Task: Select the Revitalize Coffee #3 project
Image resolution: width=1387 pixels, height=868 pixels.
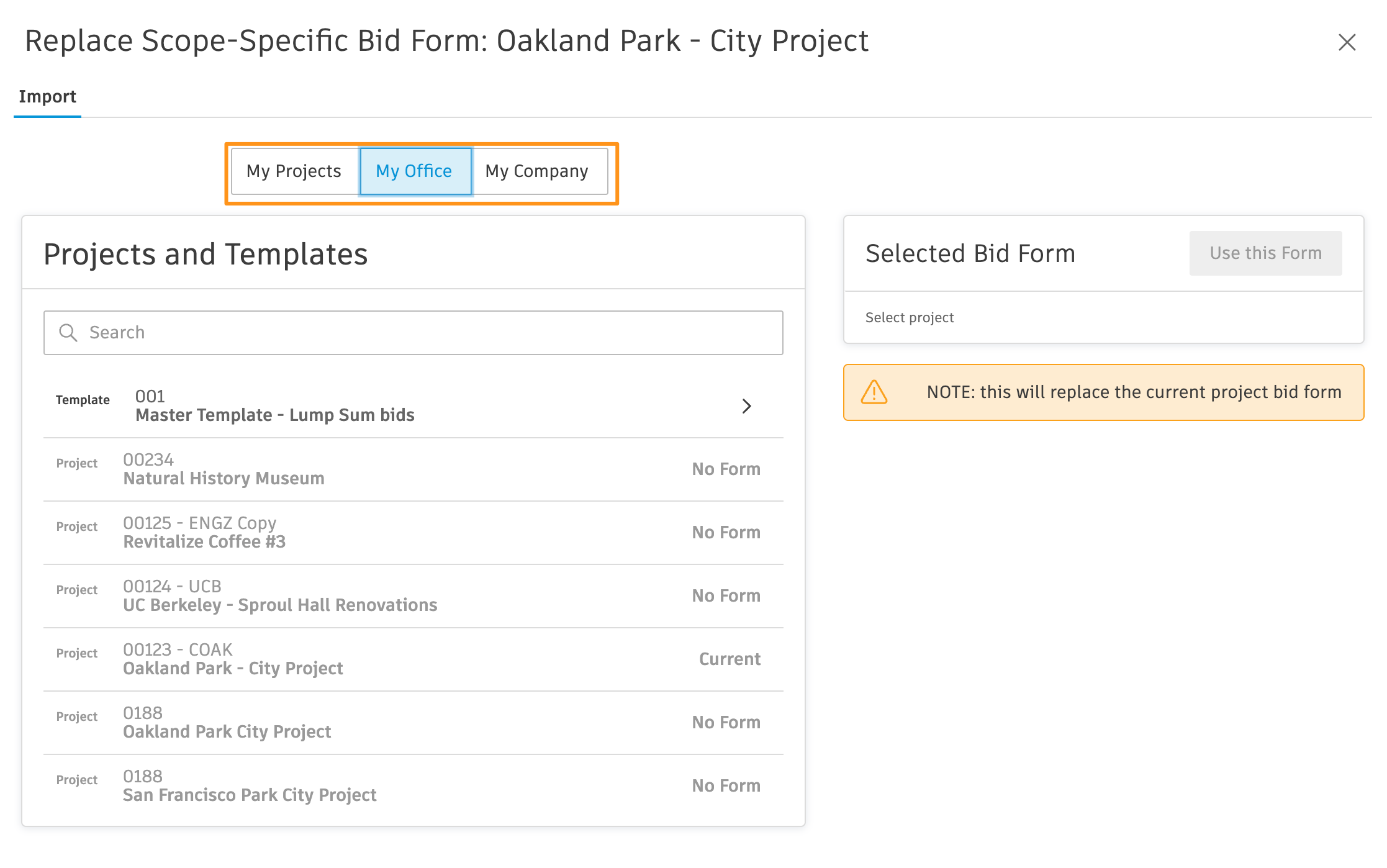Action: [x=205, y=532]
